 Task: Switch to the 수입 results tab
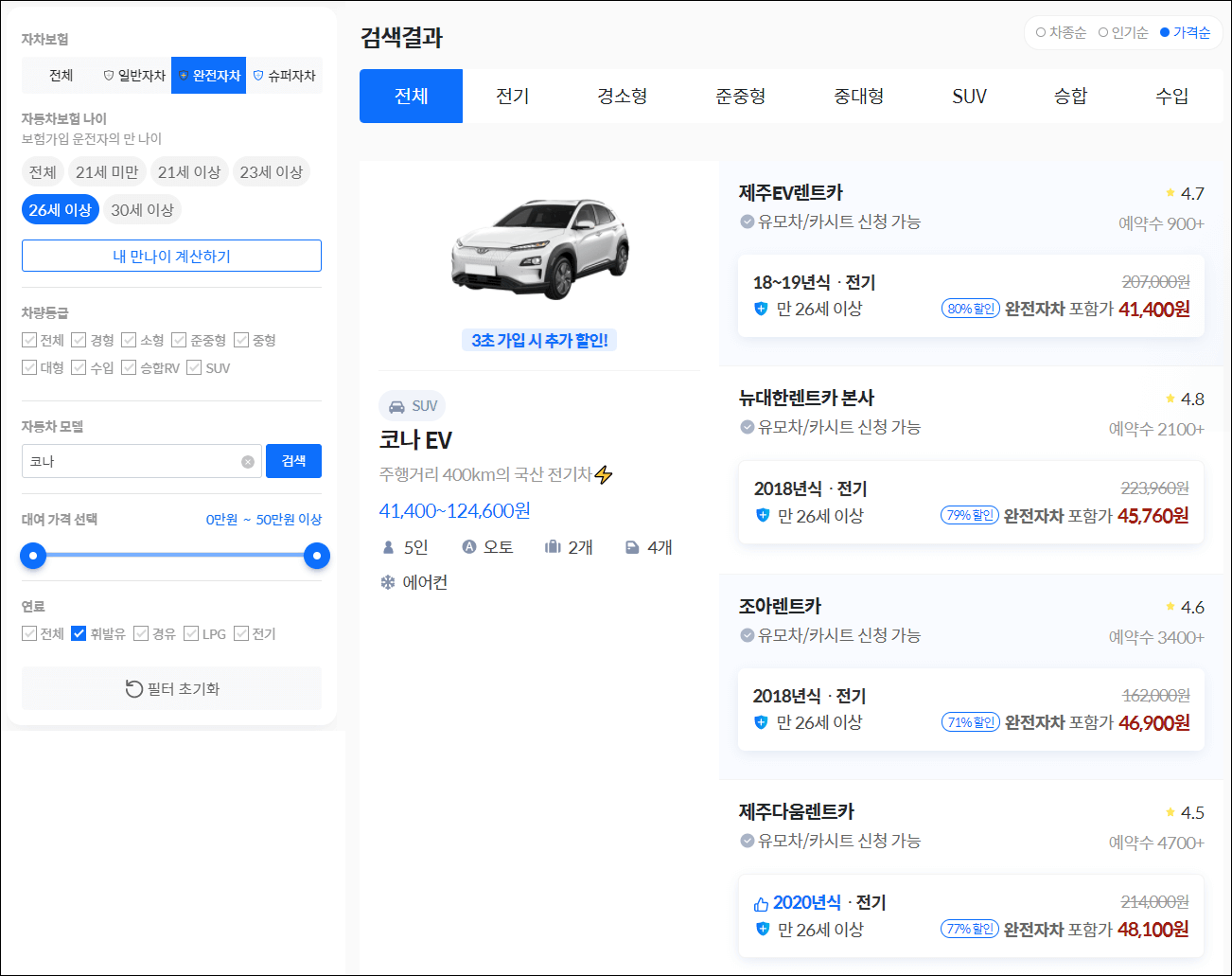pos(1172,96)
